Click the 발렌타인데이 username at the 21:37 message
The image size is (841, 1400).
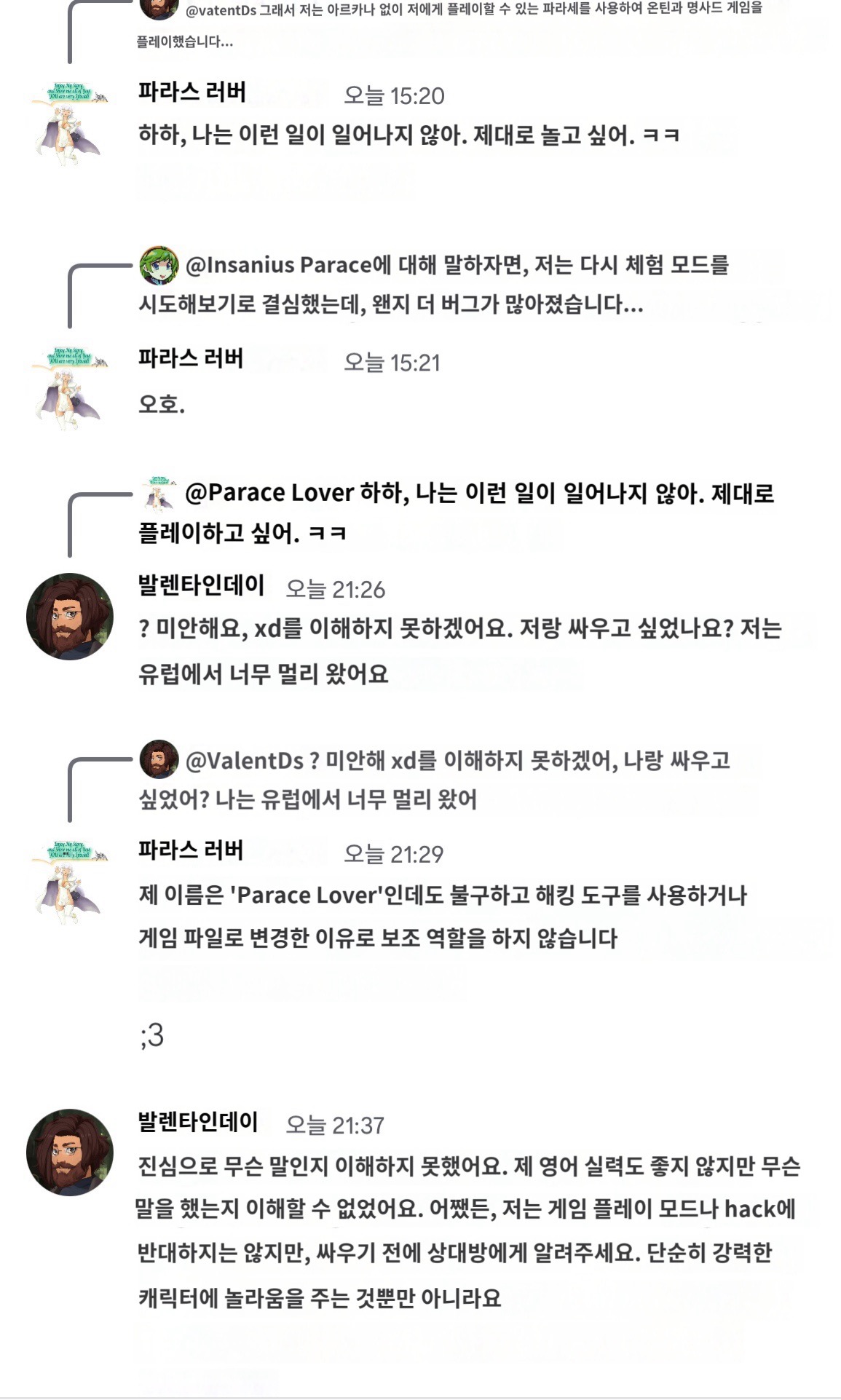click(198, 1122)
